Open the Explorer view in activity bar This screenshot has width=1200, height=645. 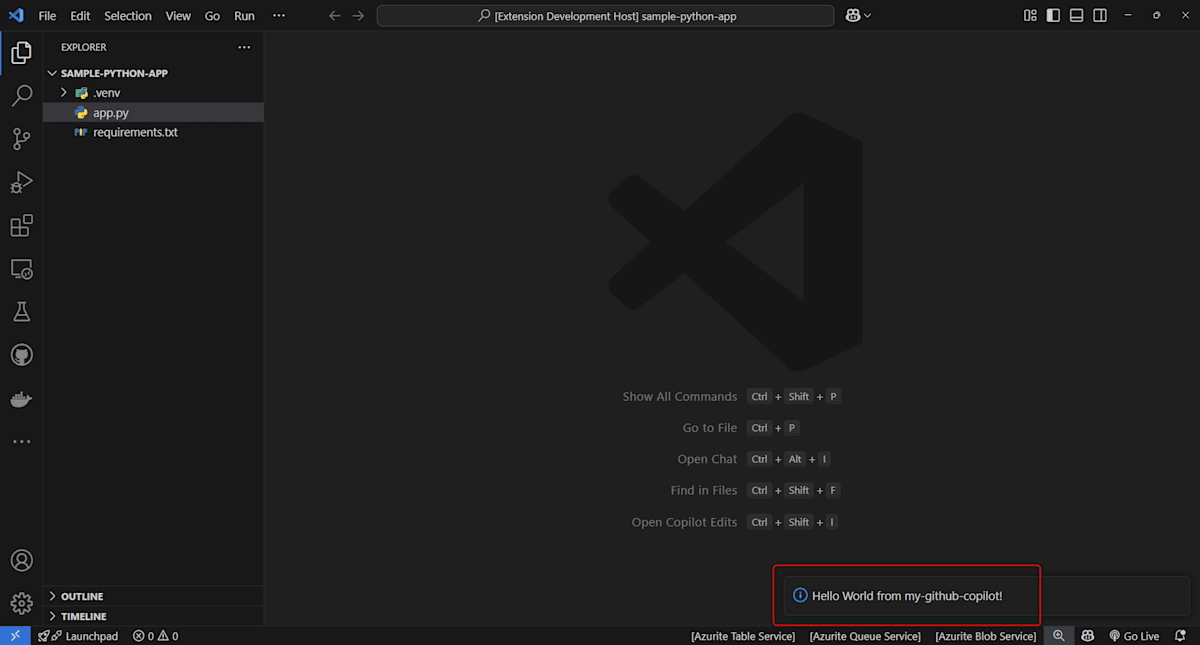coord(21,53)
